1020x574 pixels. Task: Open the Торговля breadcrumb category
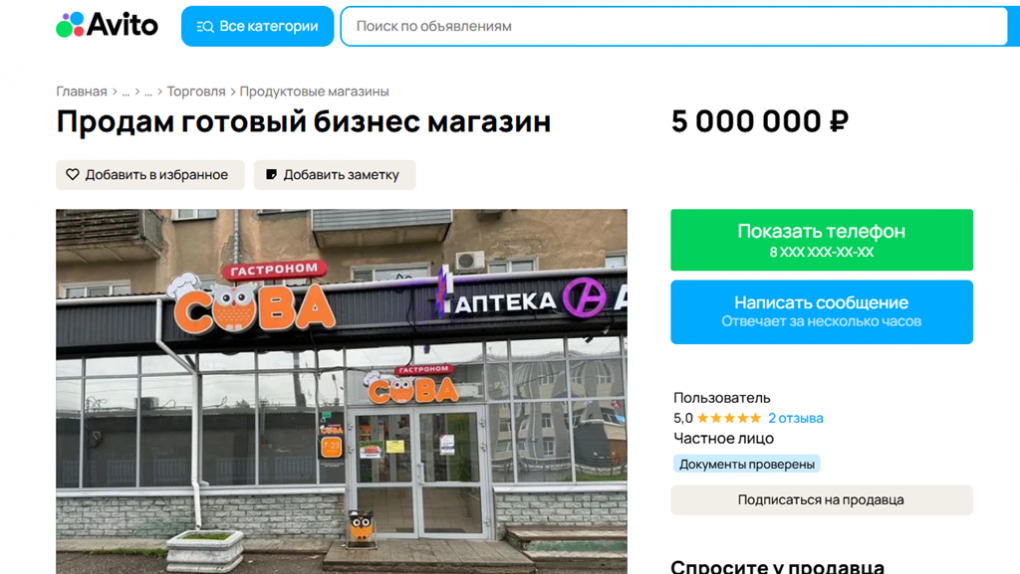tap(196, 92)
